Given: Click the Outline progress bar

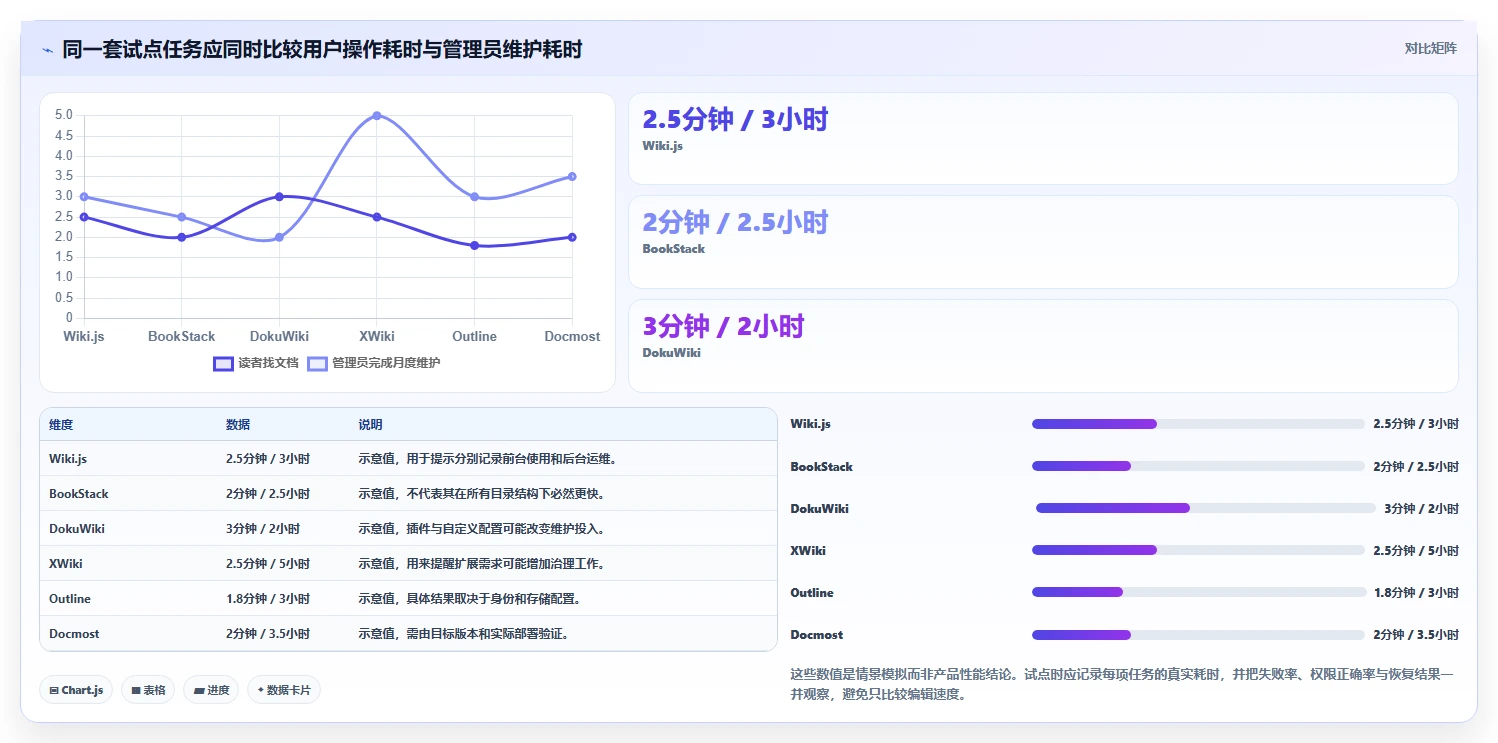Looking at the screenshot, I should point(1199,592).
